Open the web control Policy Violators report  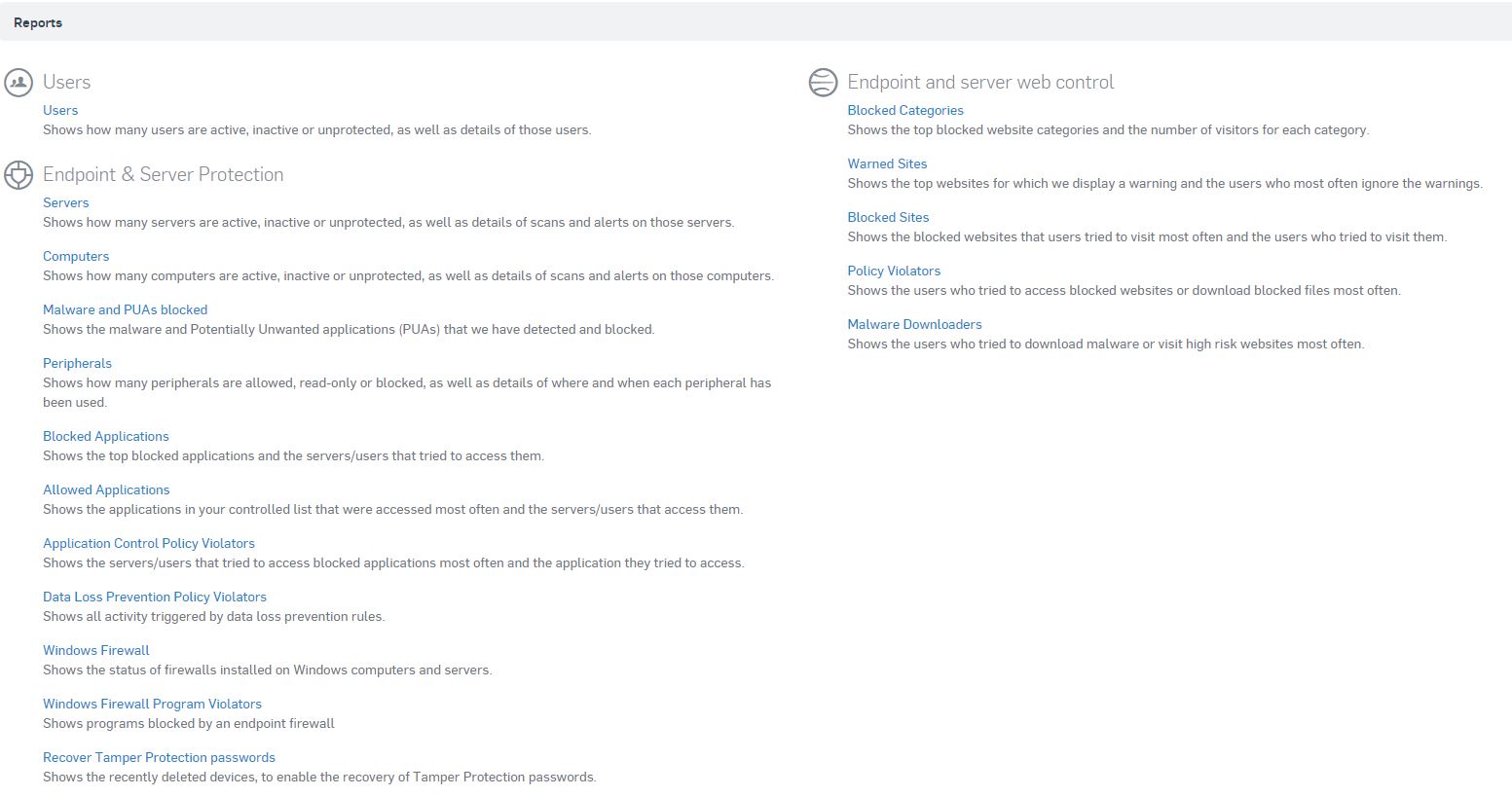click(x=894, y=271)
